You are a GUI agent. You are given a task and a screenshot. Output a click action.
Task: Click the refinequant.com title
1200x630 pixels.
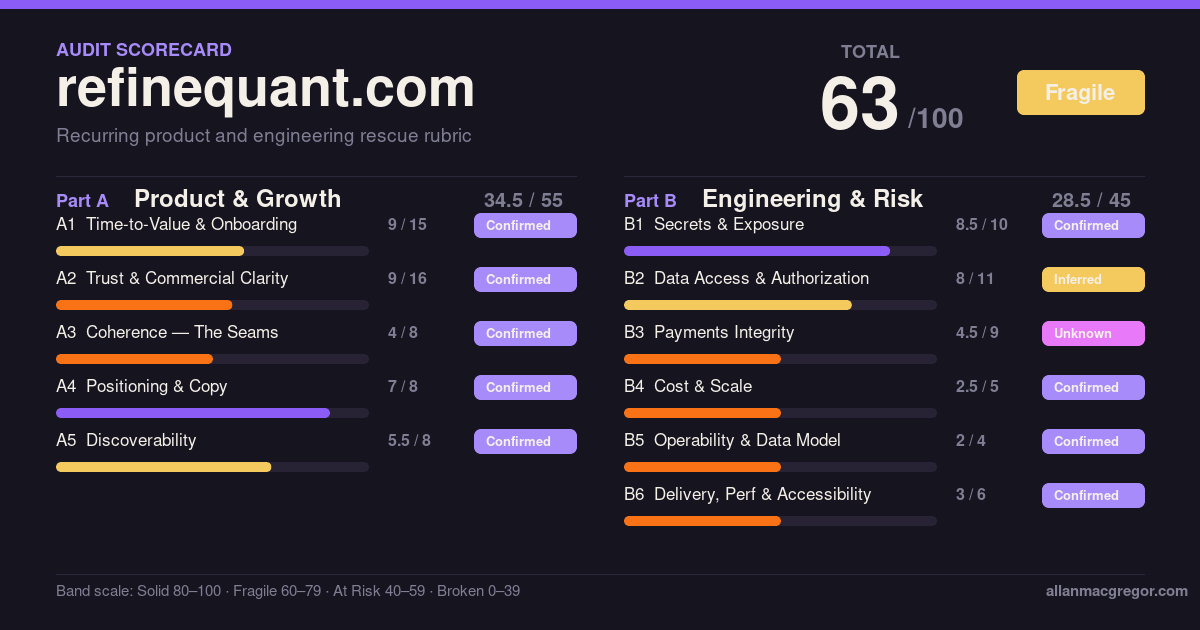coord(266,88)
